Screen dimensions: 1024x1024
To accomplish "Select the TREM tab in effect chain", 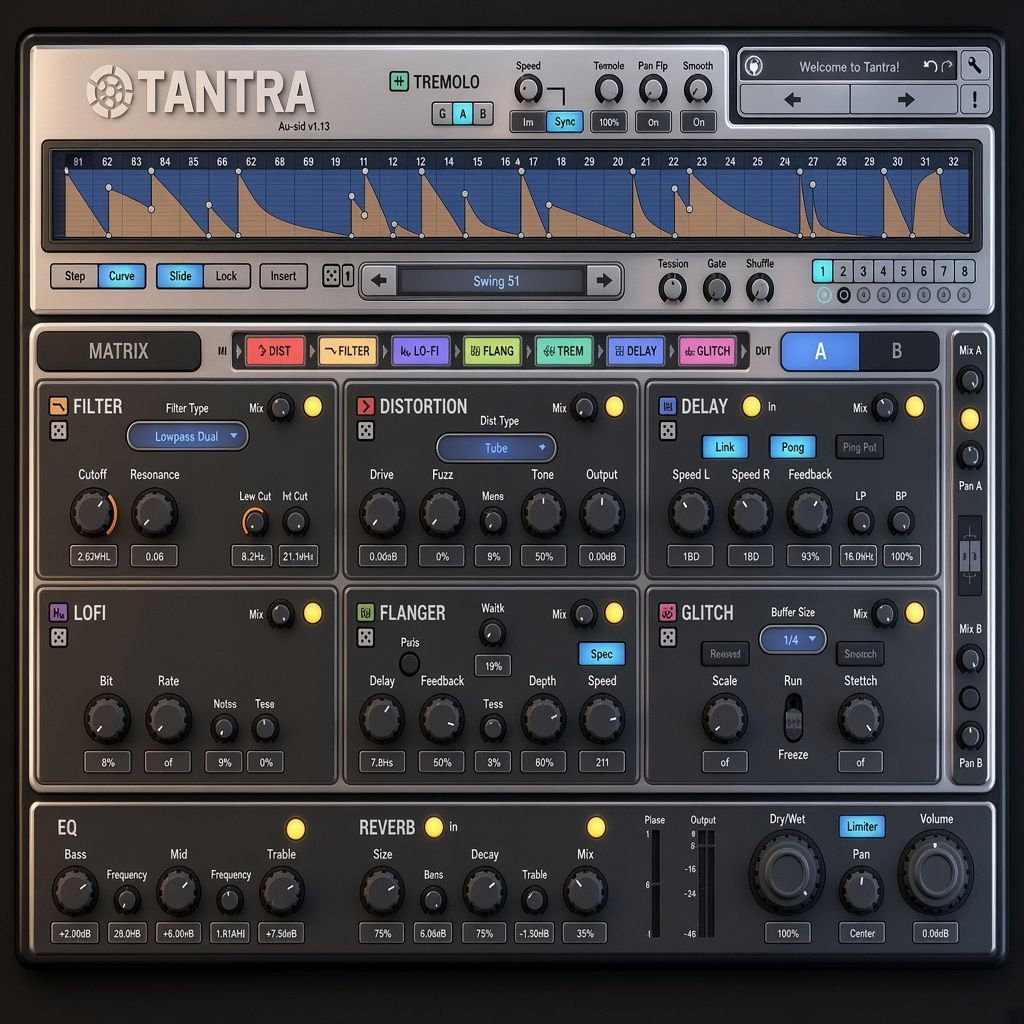I will pyautogui.click(x=564, y=351).
